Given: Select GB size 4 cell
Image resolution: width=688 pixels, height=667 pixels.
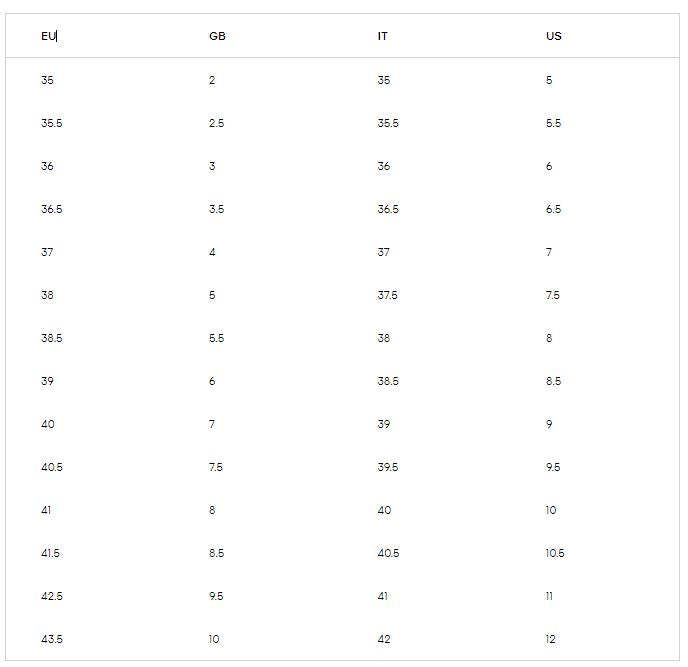Looking at the screenshot, I should pos(212,252).
